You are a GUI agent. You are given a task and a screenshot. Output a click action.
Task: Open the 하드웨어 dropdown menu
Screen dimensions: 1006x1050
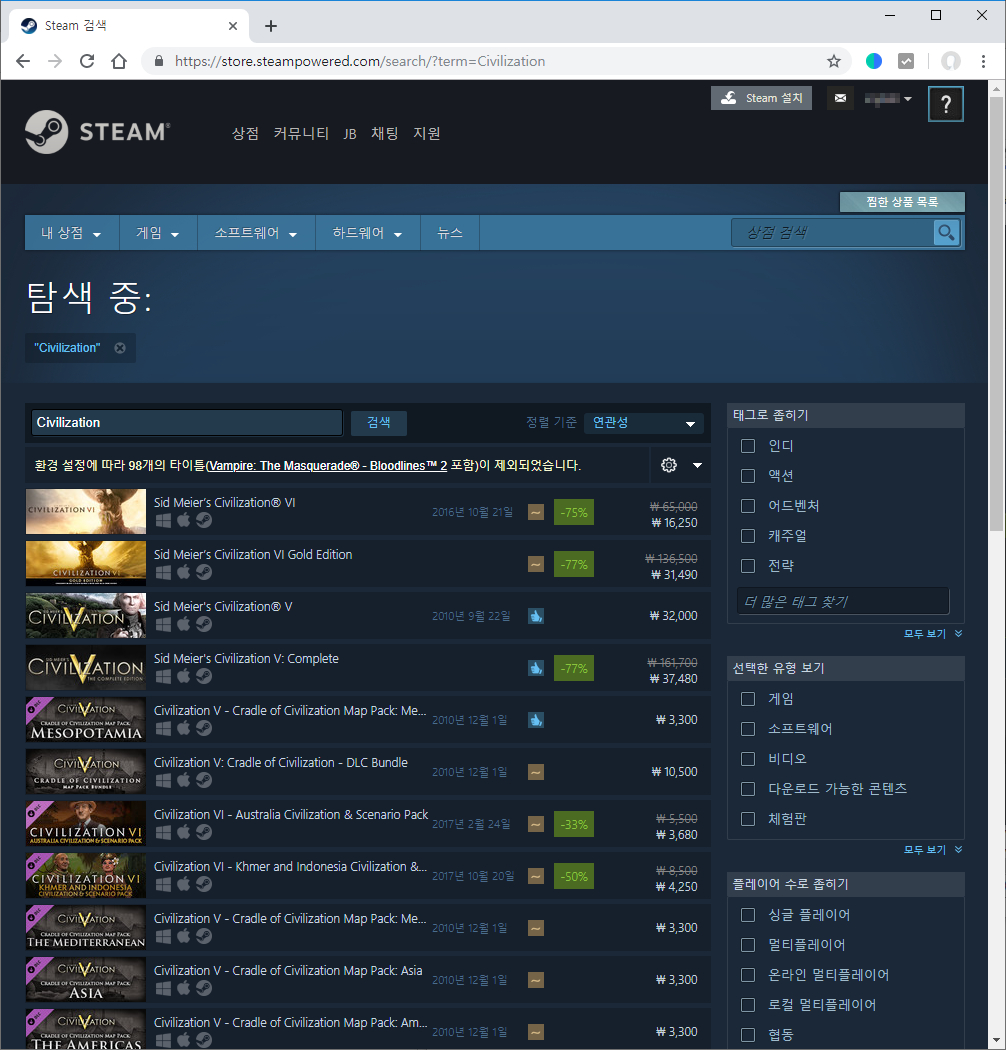(x=368, y=233)
